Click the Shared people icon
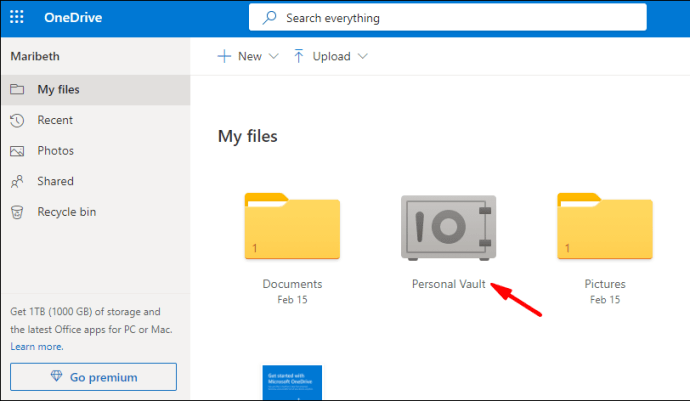 17,182
